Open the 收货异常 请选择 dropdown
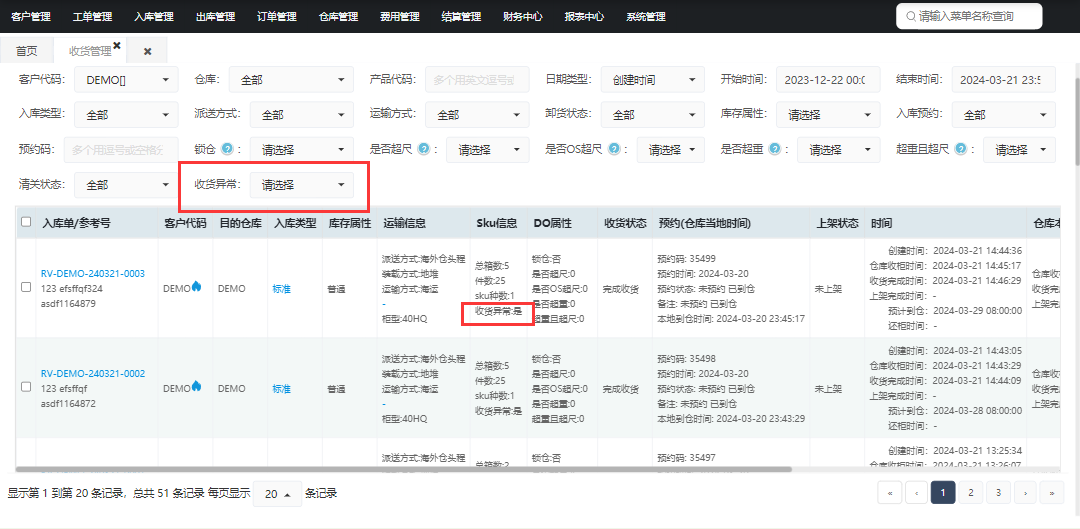The image size is (1080, 529). click(x=302, y=185)
